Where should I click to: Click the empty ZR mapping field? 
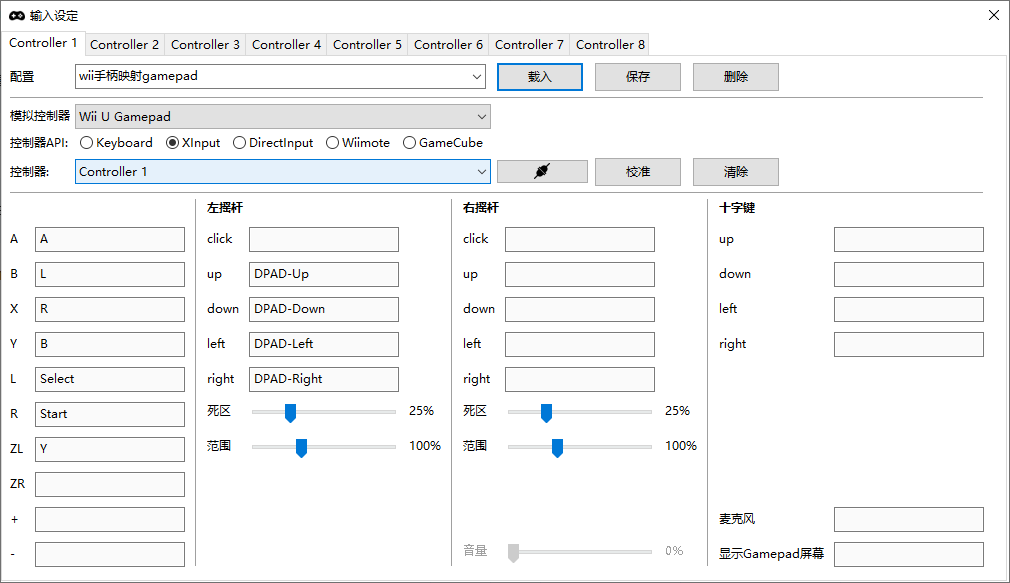coord(110,484)
